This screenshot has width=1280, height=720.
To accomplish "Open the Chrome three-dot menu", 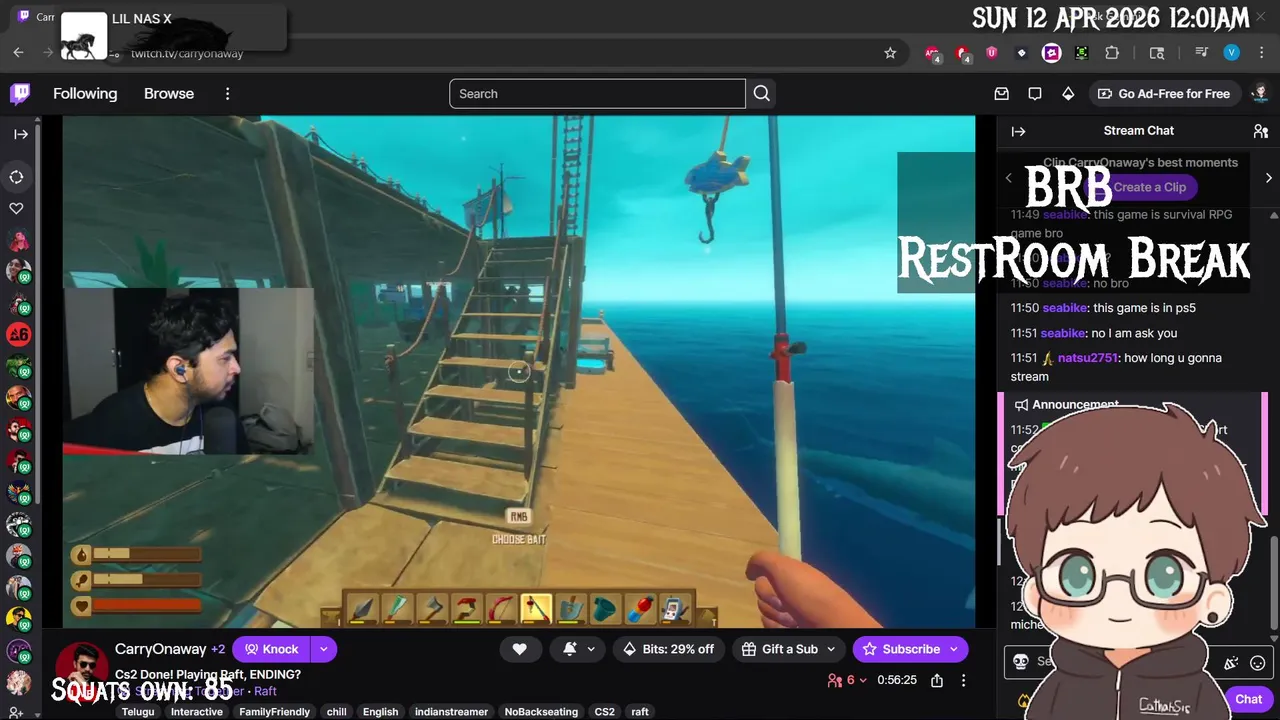I will click(x=1260, y=53).
